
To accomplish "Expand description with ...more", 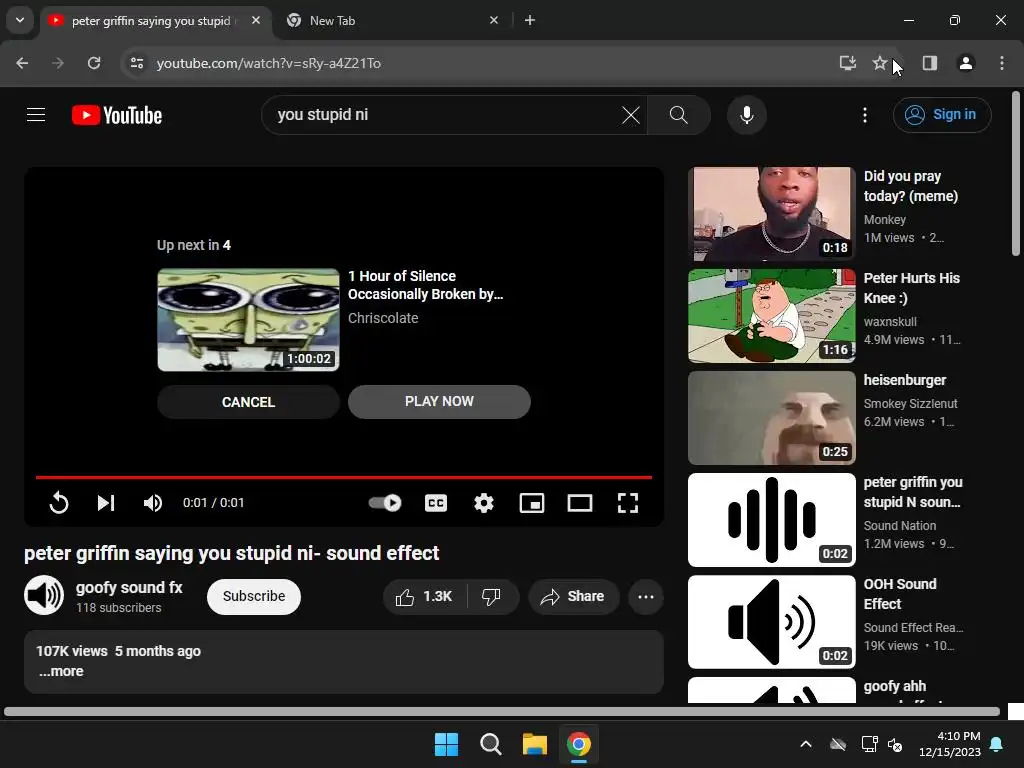I will coord(61,671).
